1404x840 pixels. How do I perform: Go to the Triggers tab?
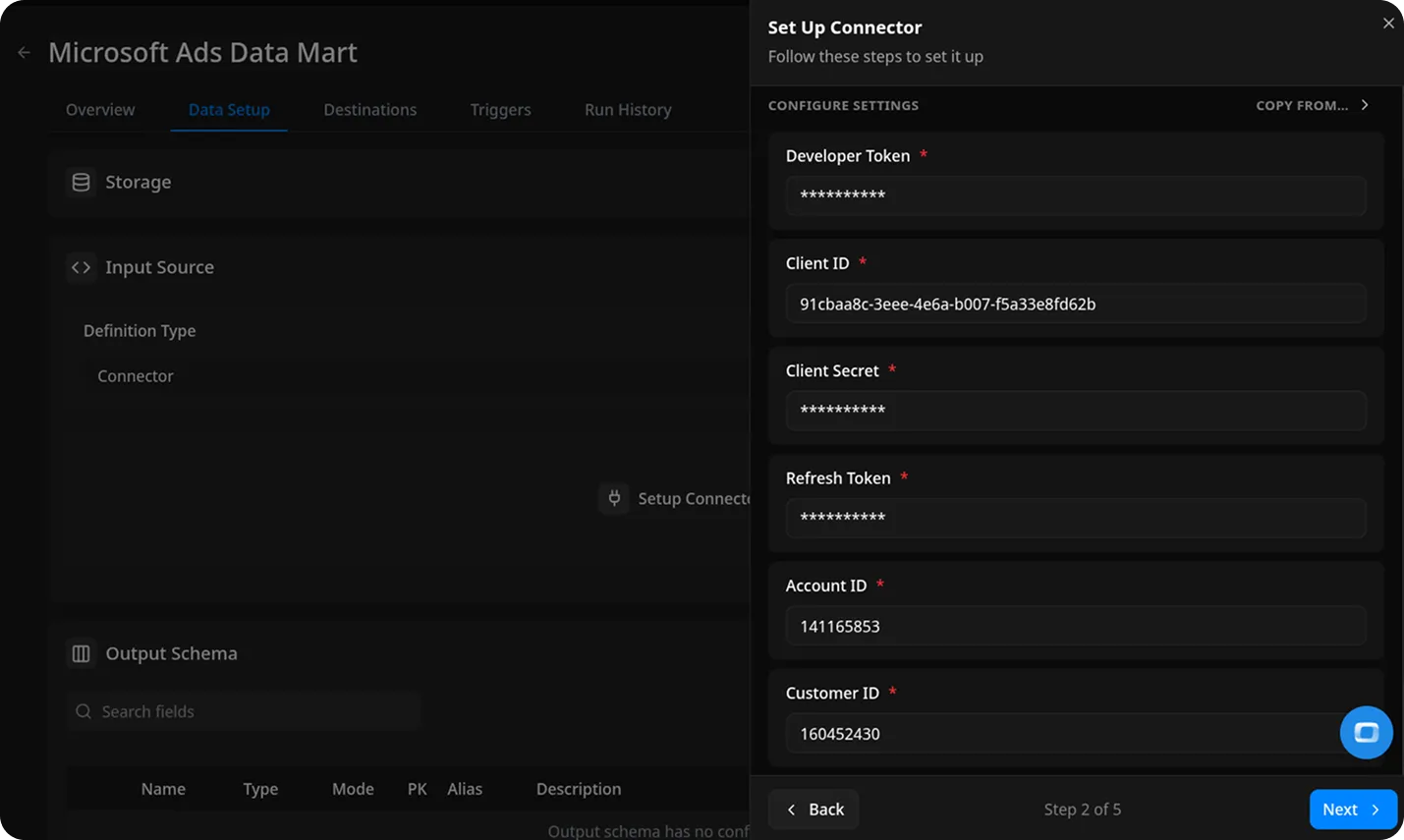pos(500,110)
